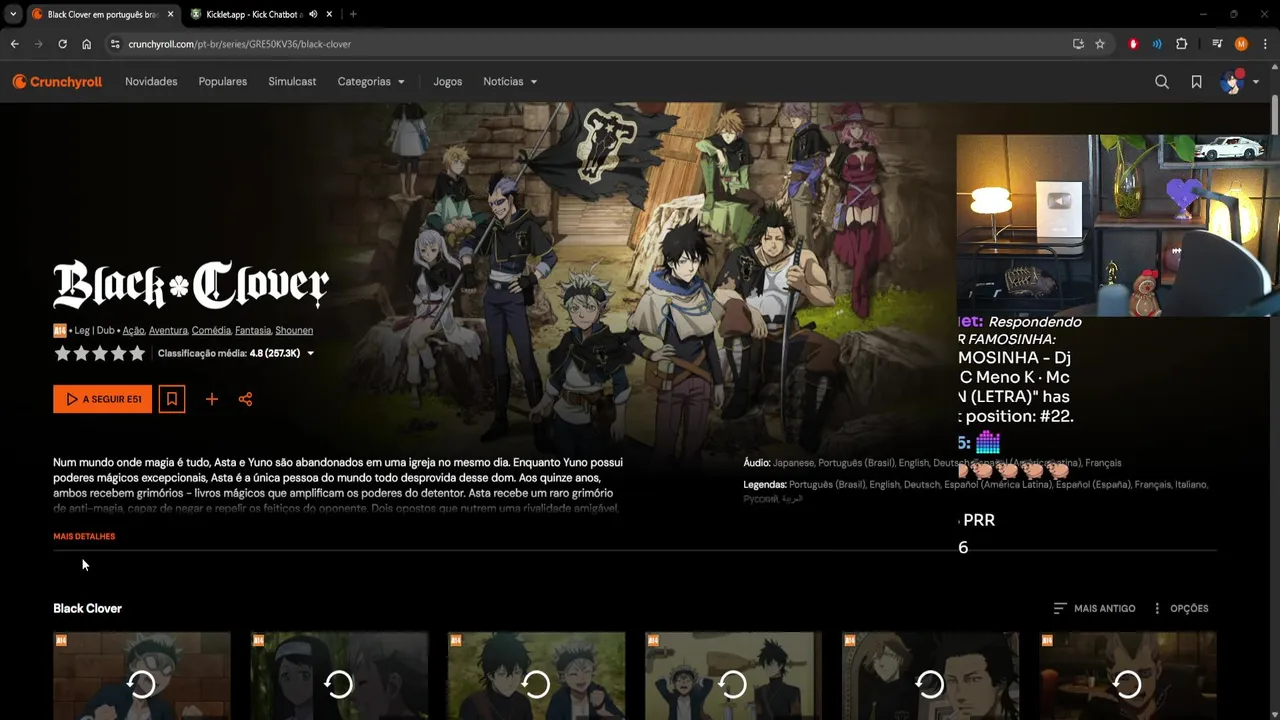Open the OPÇÕES menu
This screenshot has height=720, width=1280.
pos(1180,608)
